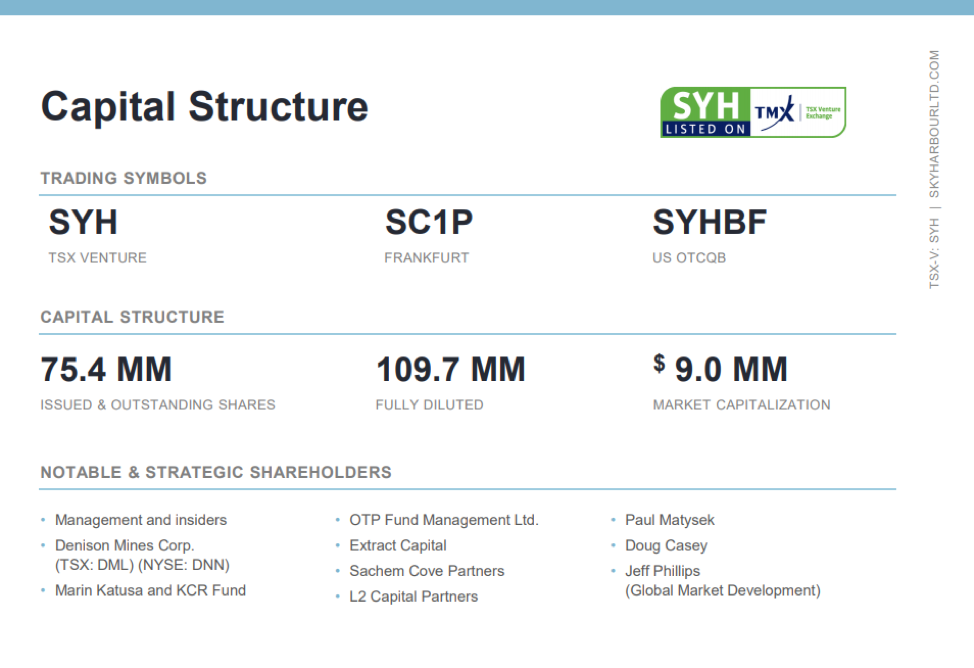Click the MARKET CAPITALIZATION label
Screen dimensions: 974x668
pos(742,405)
